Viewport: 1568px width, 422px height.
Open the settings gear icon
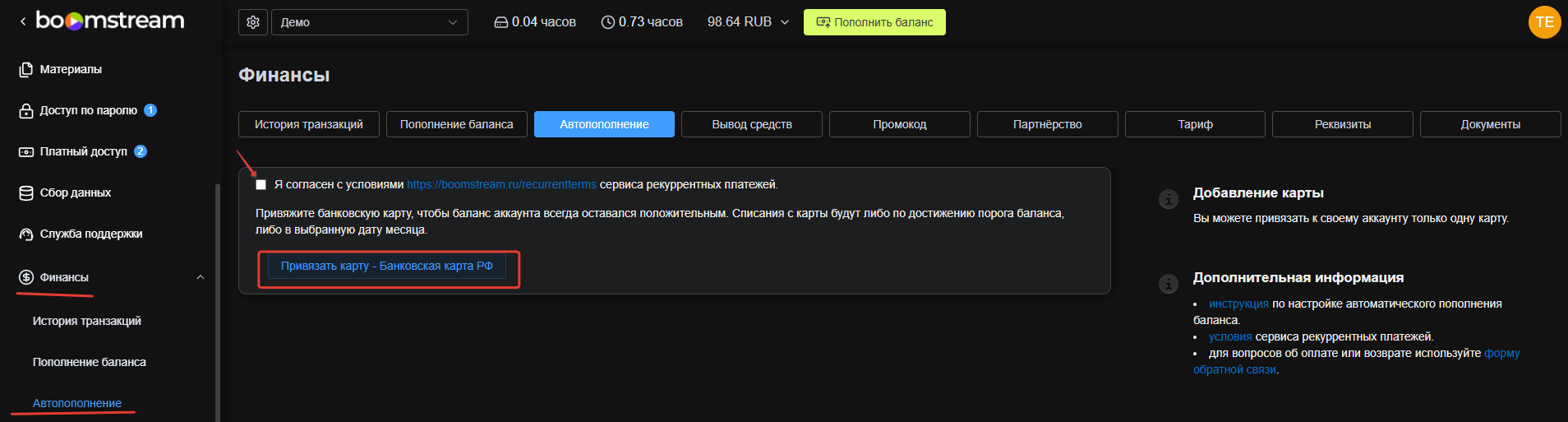click(x=253, y=22)
